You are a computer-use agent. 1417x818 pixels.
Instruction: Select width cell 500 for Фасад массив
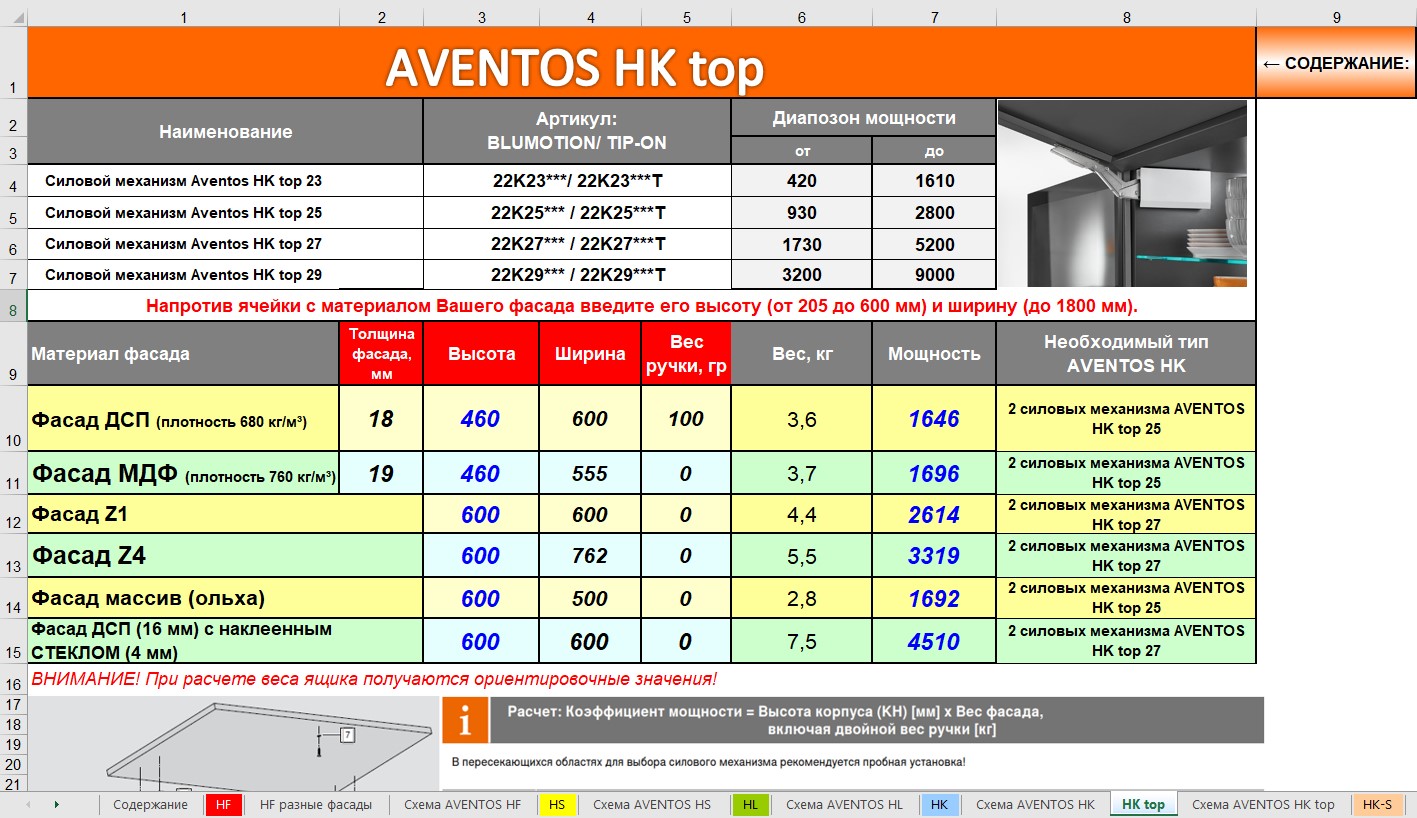tap(590, 598)
